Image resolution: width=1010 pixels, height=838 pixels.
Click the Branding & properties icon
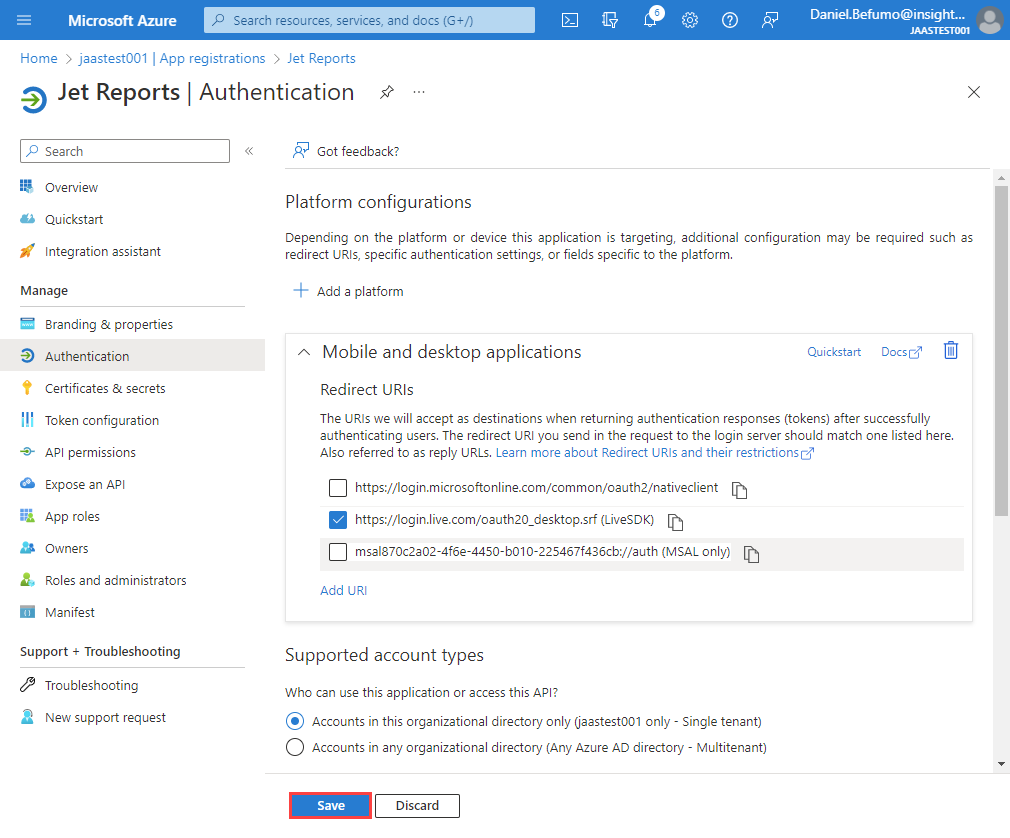coord(27,323)
